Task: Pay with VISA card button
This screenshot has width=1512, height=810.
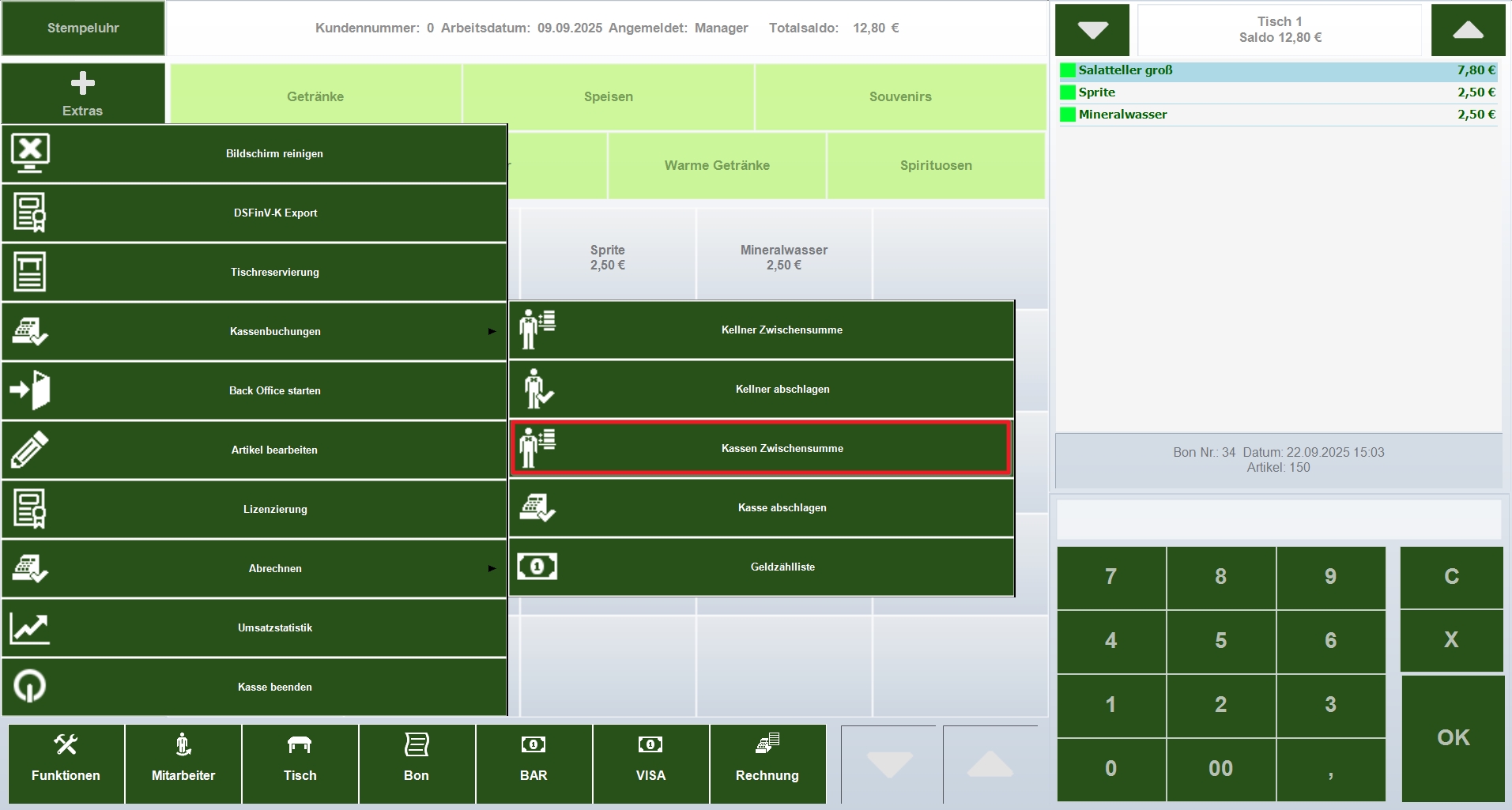Action: pyautogui.click(x=650, y=763)
